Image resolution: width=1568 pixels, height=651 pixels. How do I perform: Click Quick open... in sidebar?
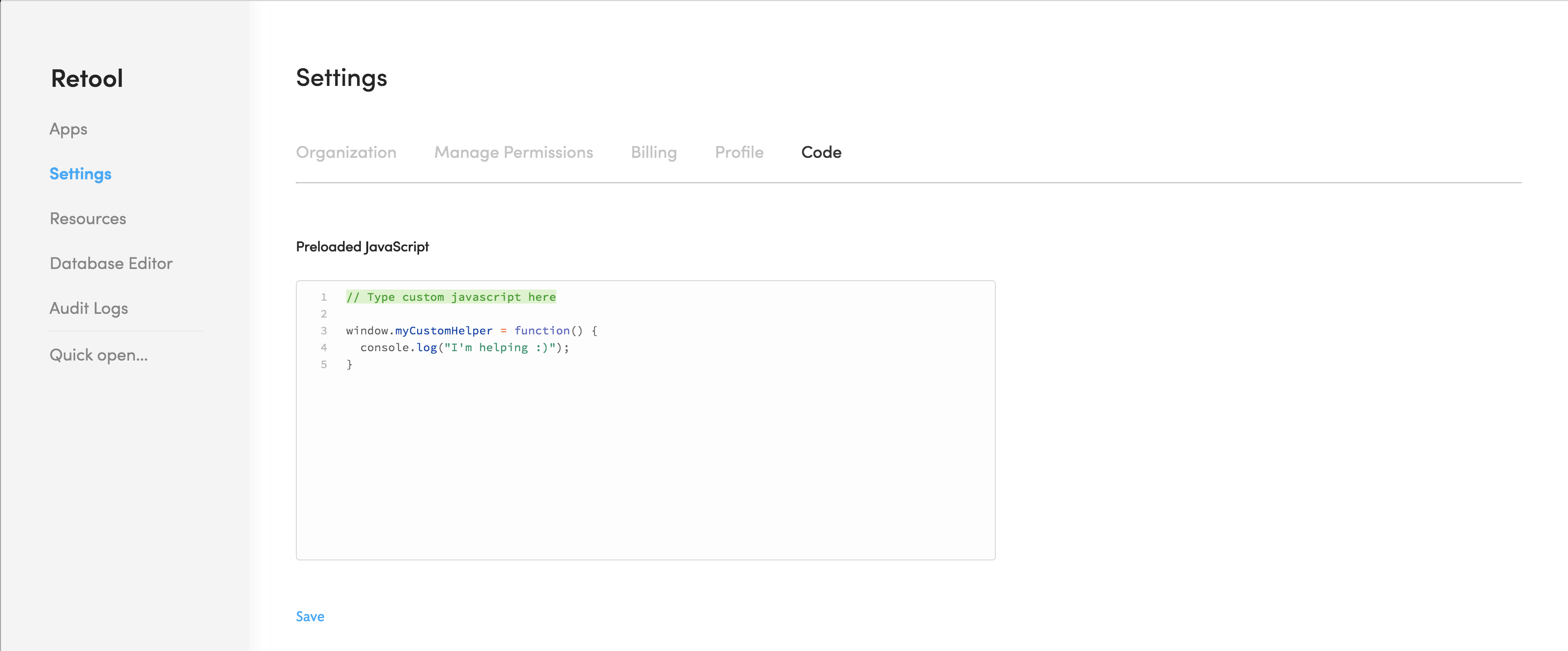pyautogui.click(x=98, y=355)
